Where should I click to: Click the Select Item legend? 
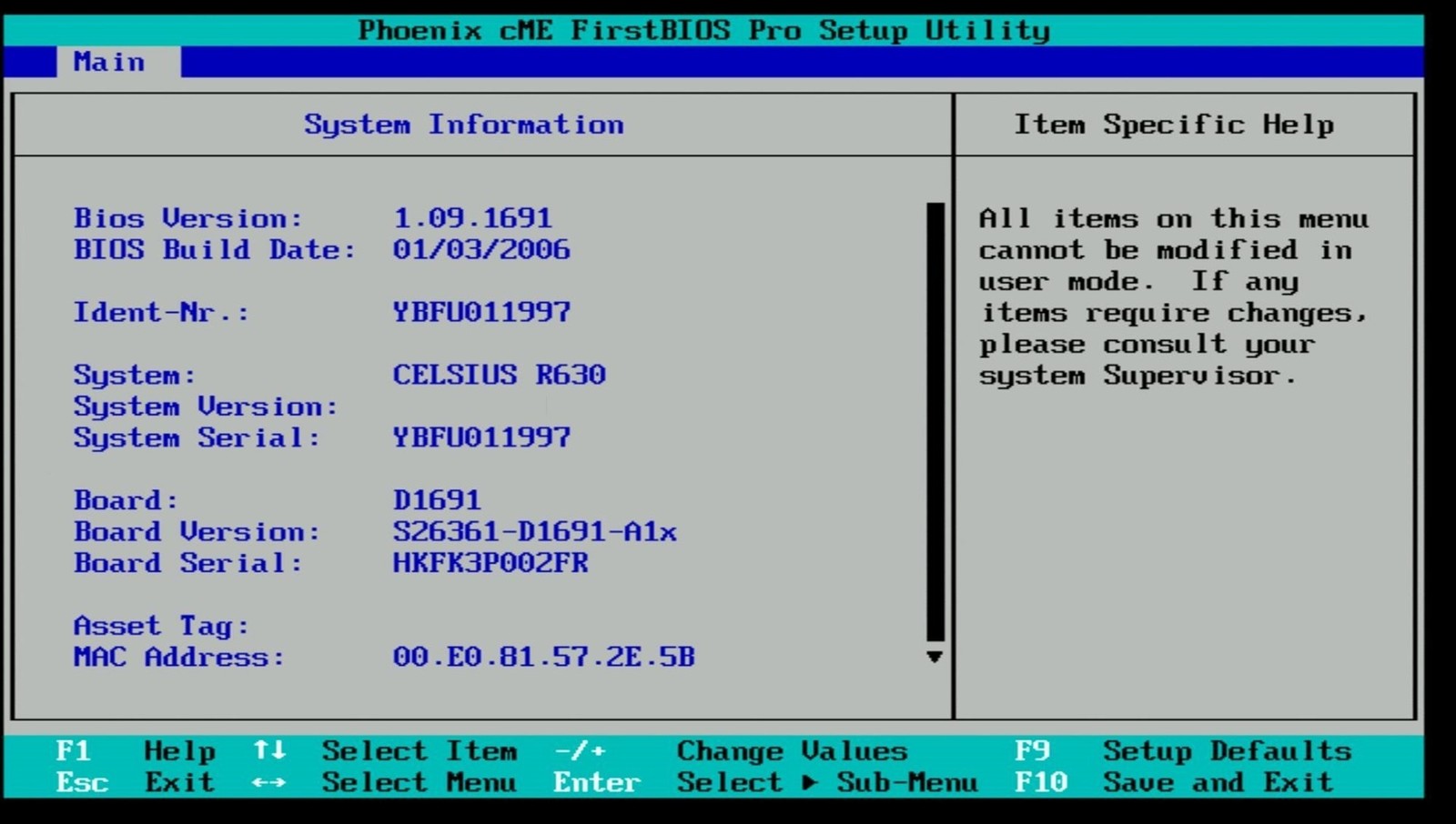(x=420, y=751)
